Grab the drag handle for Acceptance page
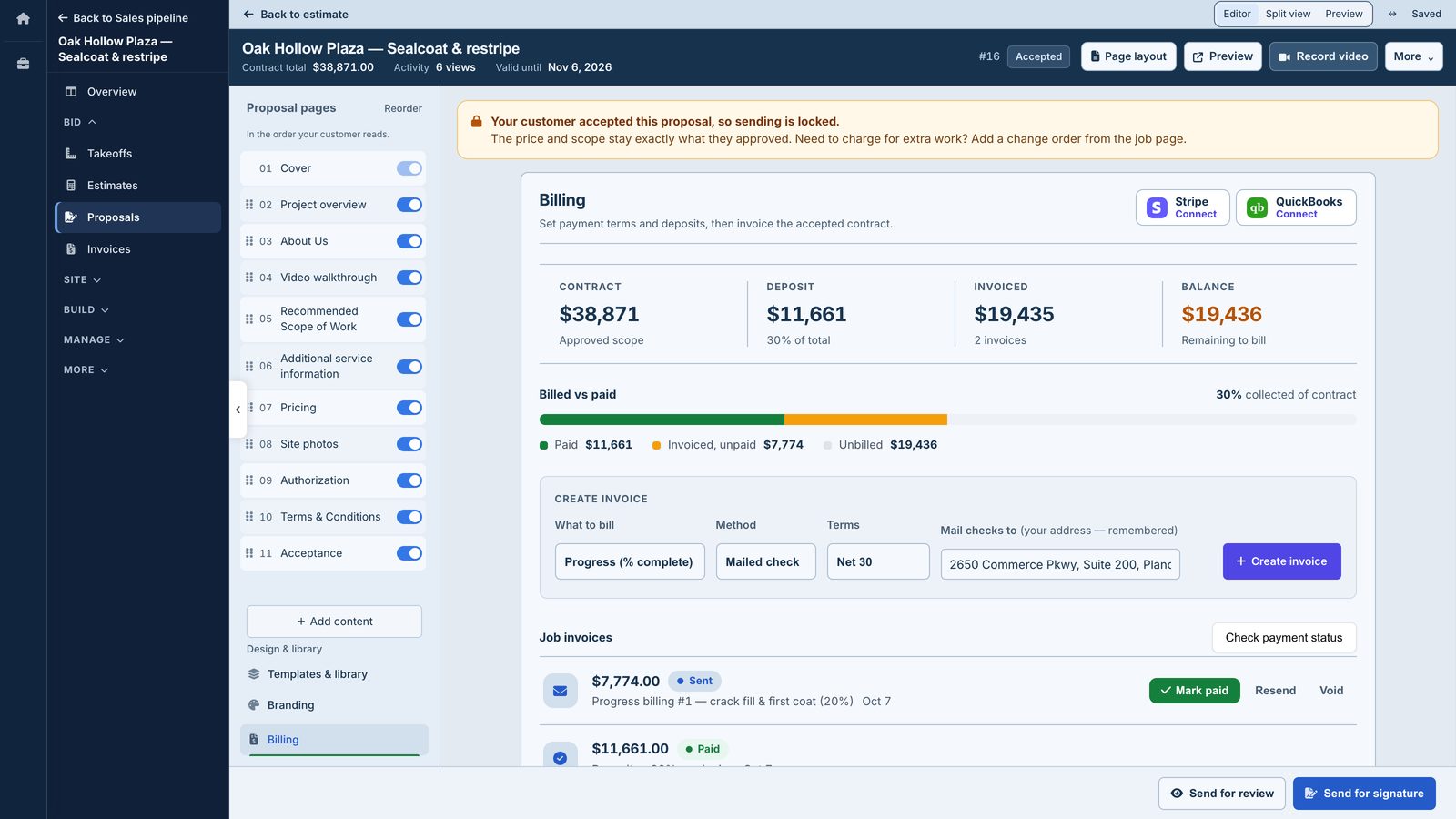Screen dimensions: 1456x819 point(249,553)
